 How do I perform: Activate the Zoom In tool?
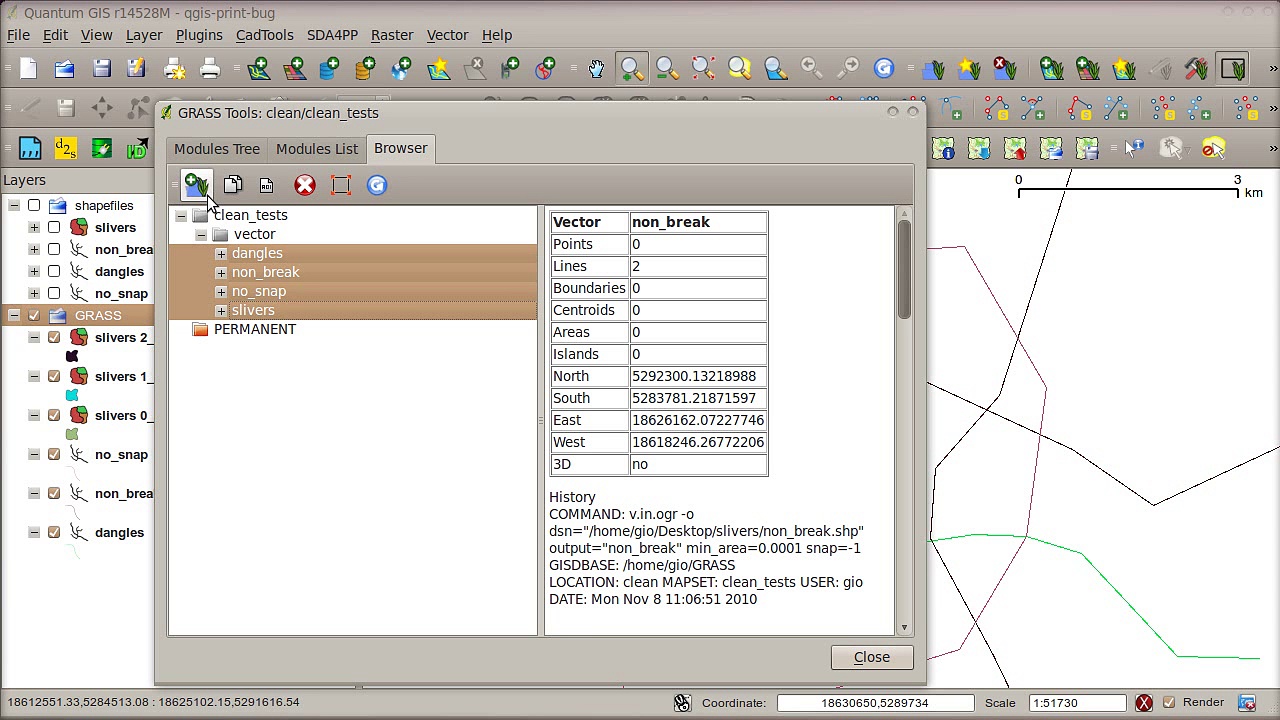[631, 68]
